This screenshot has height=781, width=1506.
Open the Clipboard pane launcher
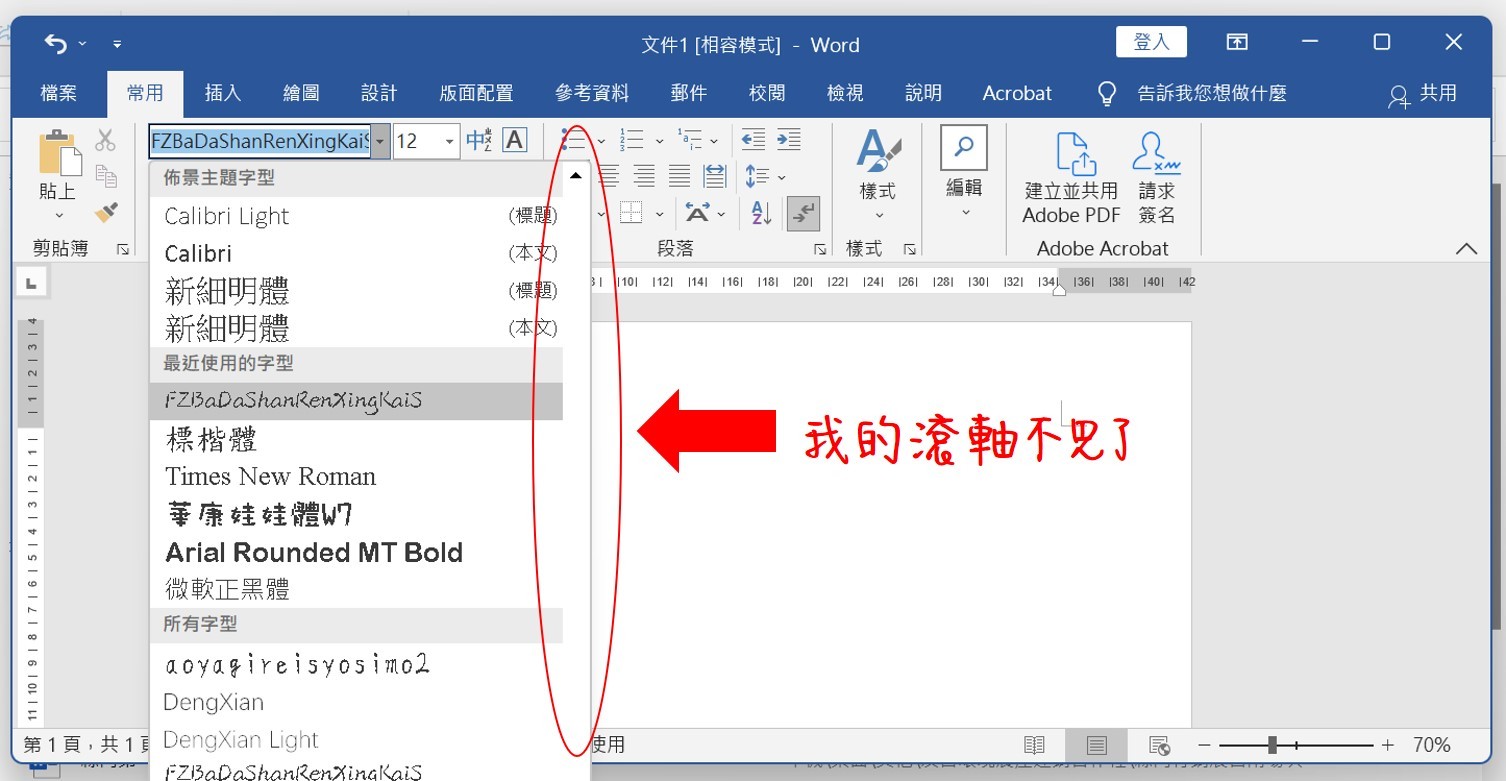pos(124,249)
